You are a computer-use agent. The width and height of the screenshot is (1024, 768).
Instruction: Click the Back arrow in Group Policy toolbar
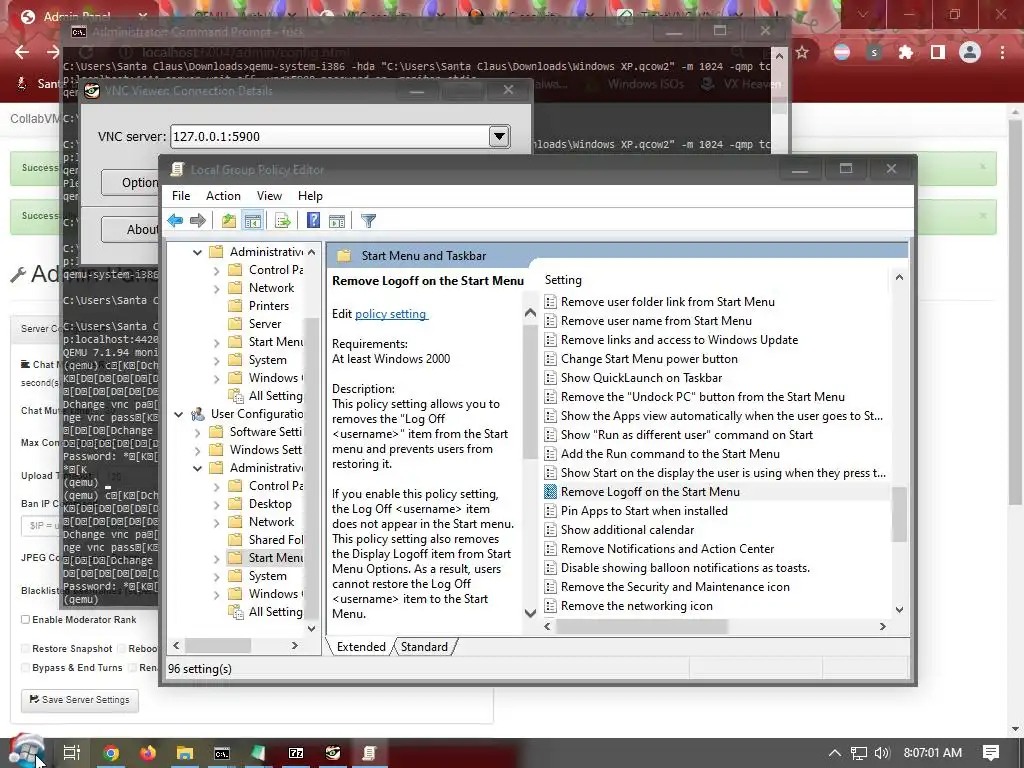click(175, 221)
